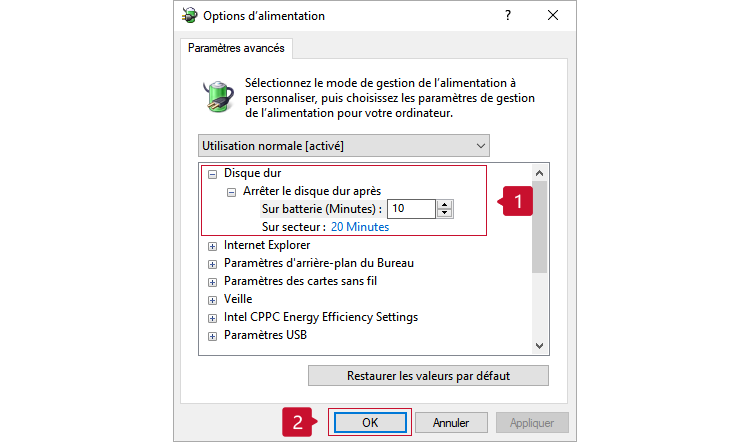The width and height of the screenshot is (750, 442).
Task: Expand the Veille settings node
Action: point(212,299)
